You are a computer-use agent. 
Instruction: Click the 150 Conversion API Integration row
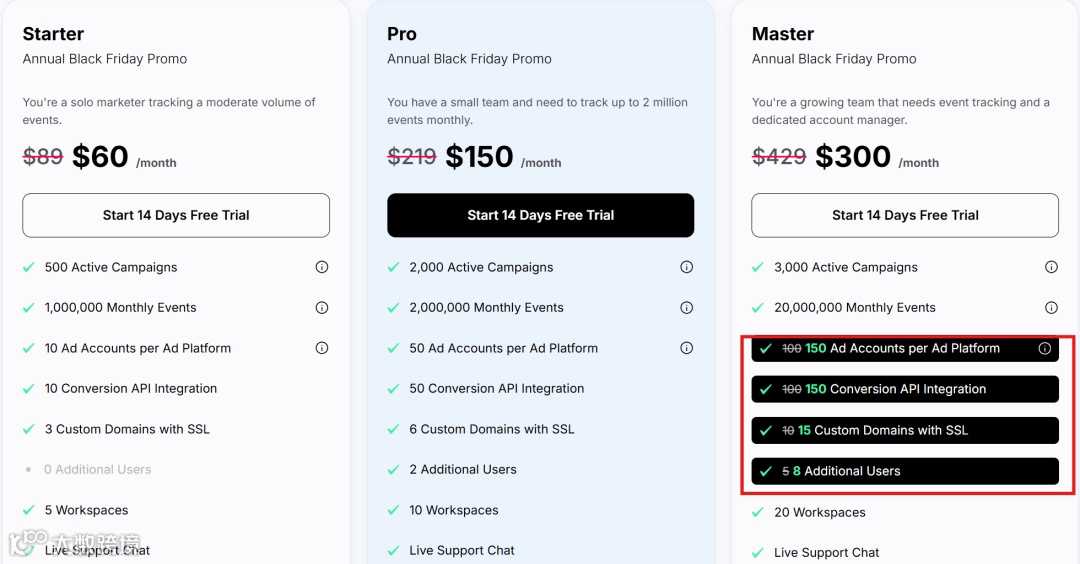coord(905,389)
